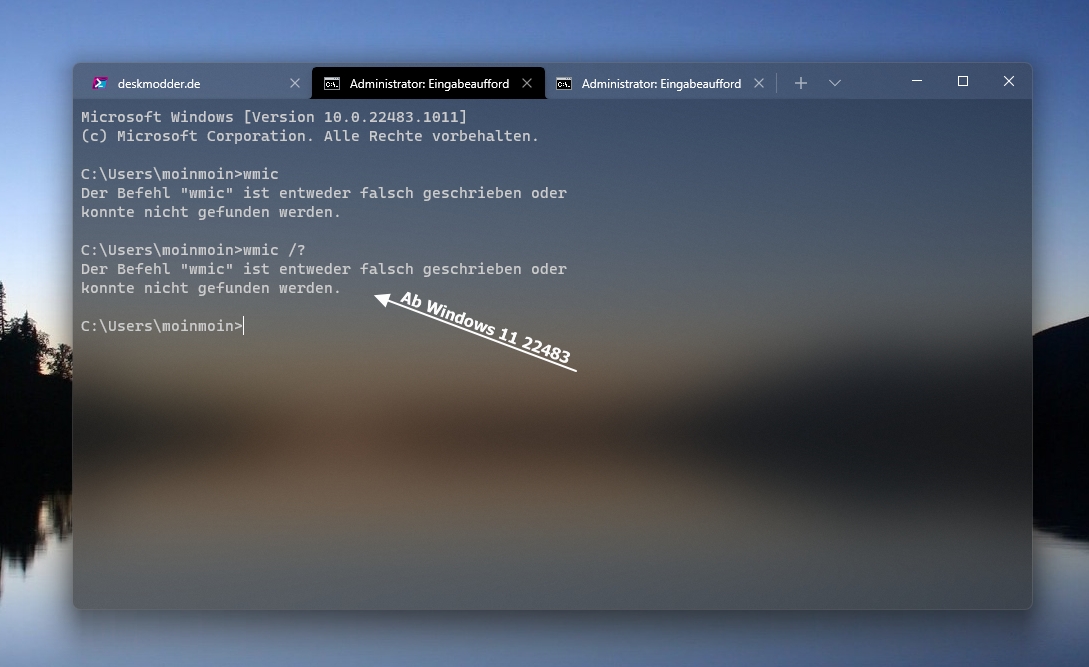The height and width of the screenshot is (667, 1089).
Task: Close the deskmodder.de tab
Action: click(x=295, y=83)
